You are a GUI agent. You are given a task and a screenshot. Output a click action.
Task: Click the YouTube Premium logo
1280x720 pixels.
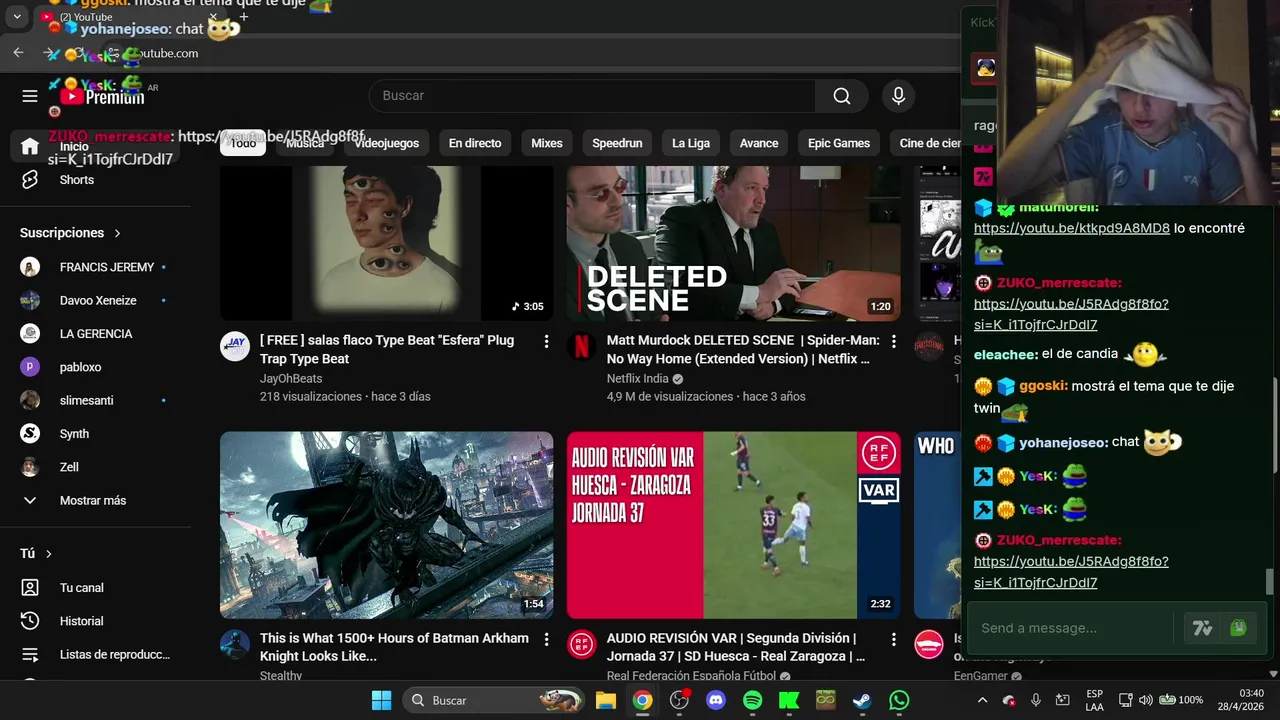pyautogui.click(x=102, y=96)
